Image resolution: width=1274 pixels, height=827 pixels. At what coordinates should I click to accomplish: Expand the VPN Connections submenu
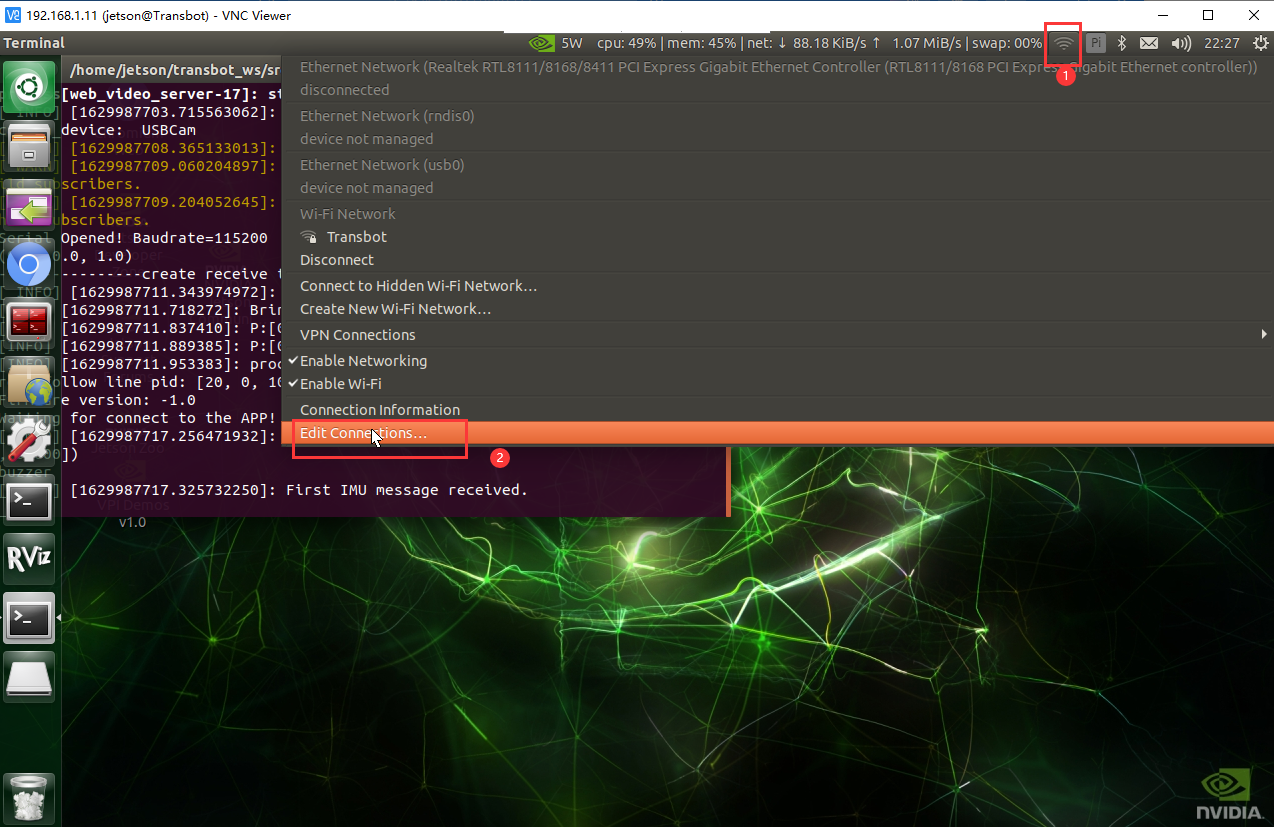coord(777,335)
